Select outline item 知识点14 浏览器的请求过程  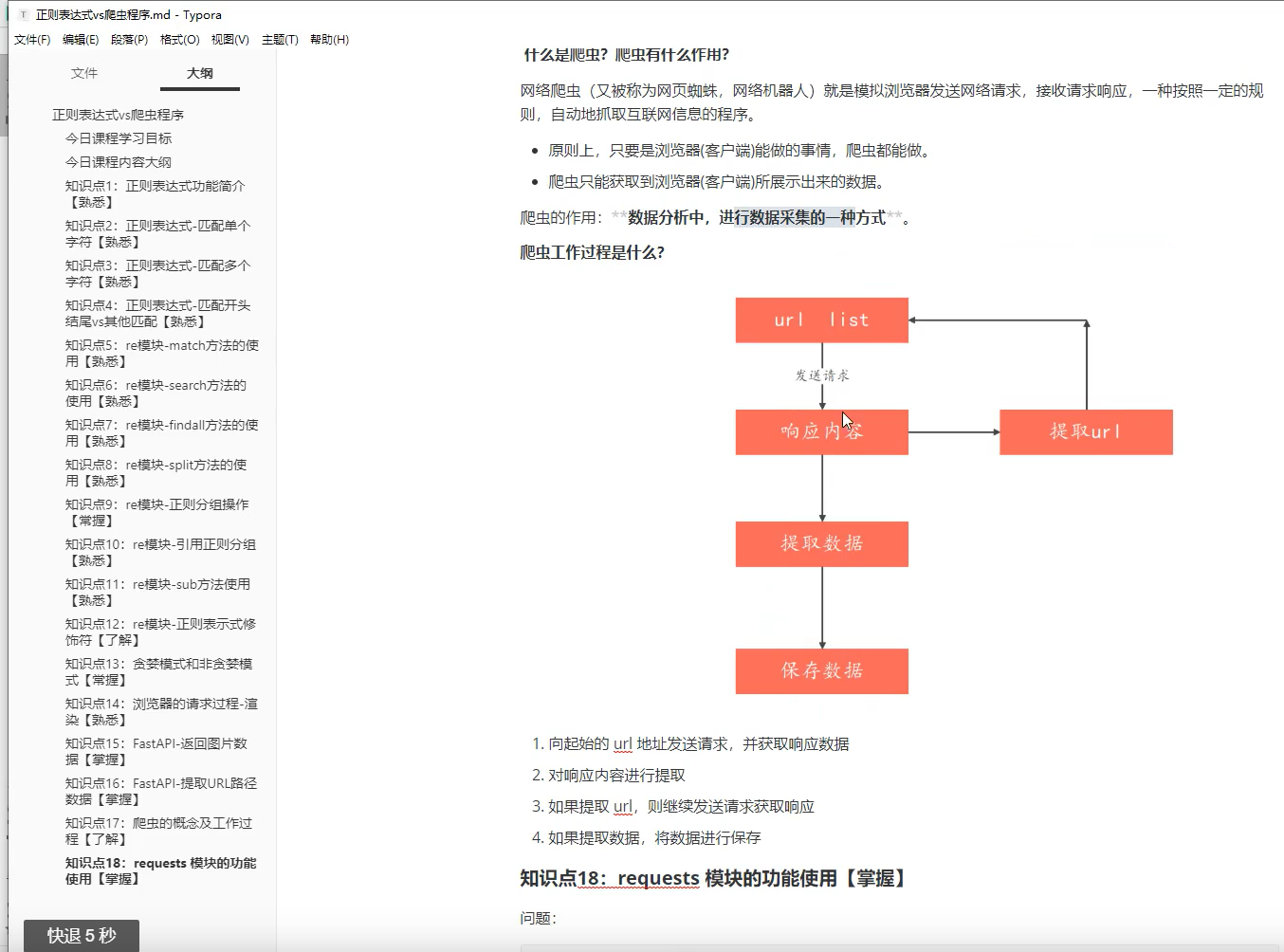(161, 711)
